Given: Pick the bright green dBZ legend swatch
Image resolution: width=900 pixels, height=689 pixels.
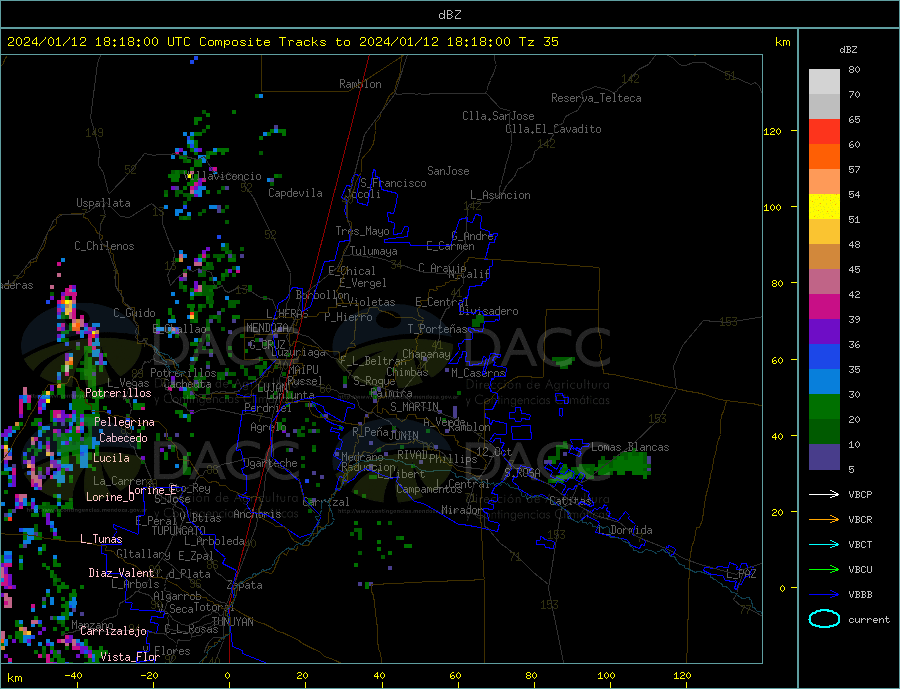Looking at the screenshot, I should pyautogui.click(x=824, y=407).
